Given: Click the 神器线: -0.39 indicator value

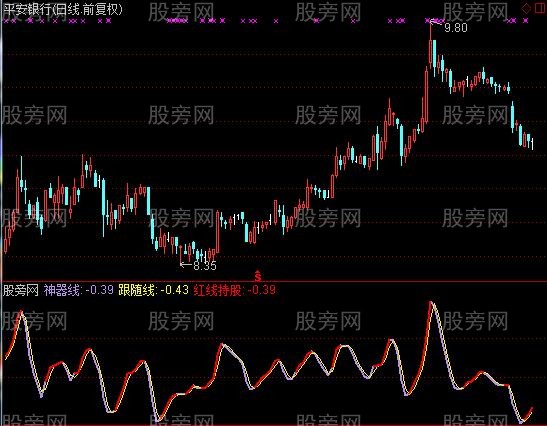Looking at the screenshot, I should [x=79, y=290].
